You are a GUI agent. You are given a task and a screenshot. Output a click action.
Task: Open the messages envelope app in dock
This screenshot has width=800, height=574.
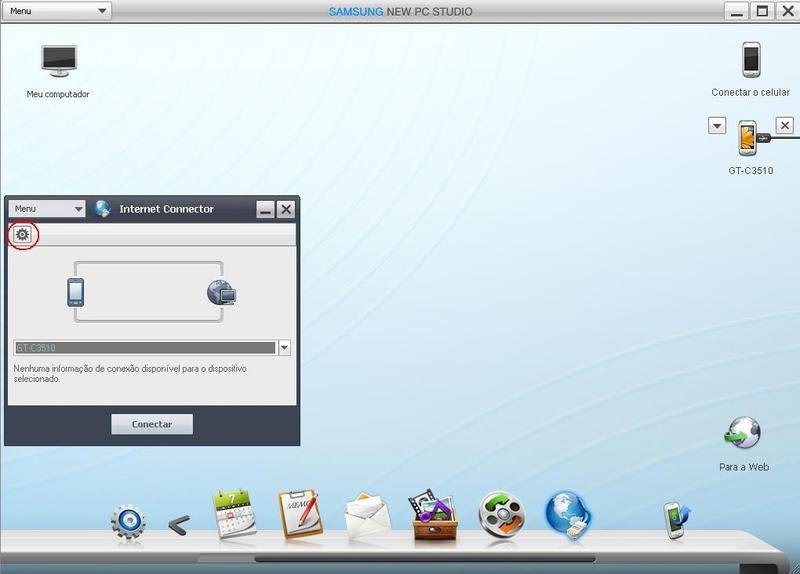[367, 516]
